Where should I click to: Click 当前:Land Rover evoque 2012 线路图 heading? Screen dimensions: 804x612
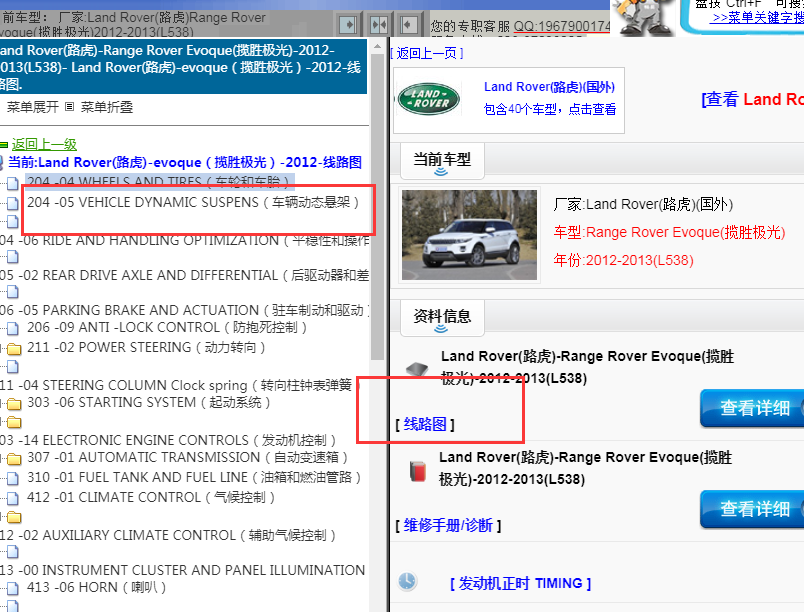tap(185, 162)
